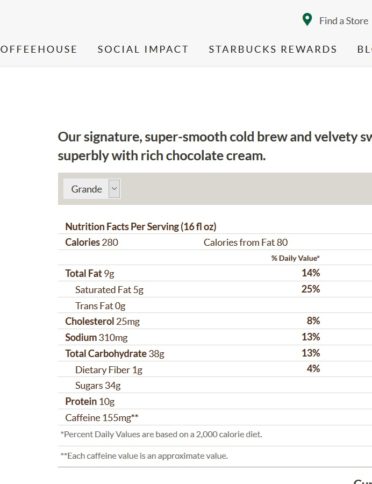The height and width of the screenshot is (484, 372).
Task: Click the Cholesterol 25mg row label
Action: pyautogui.click(x=102, y=321)
